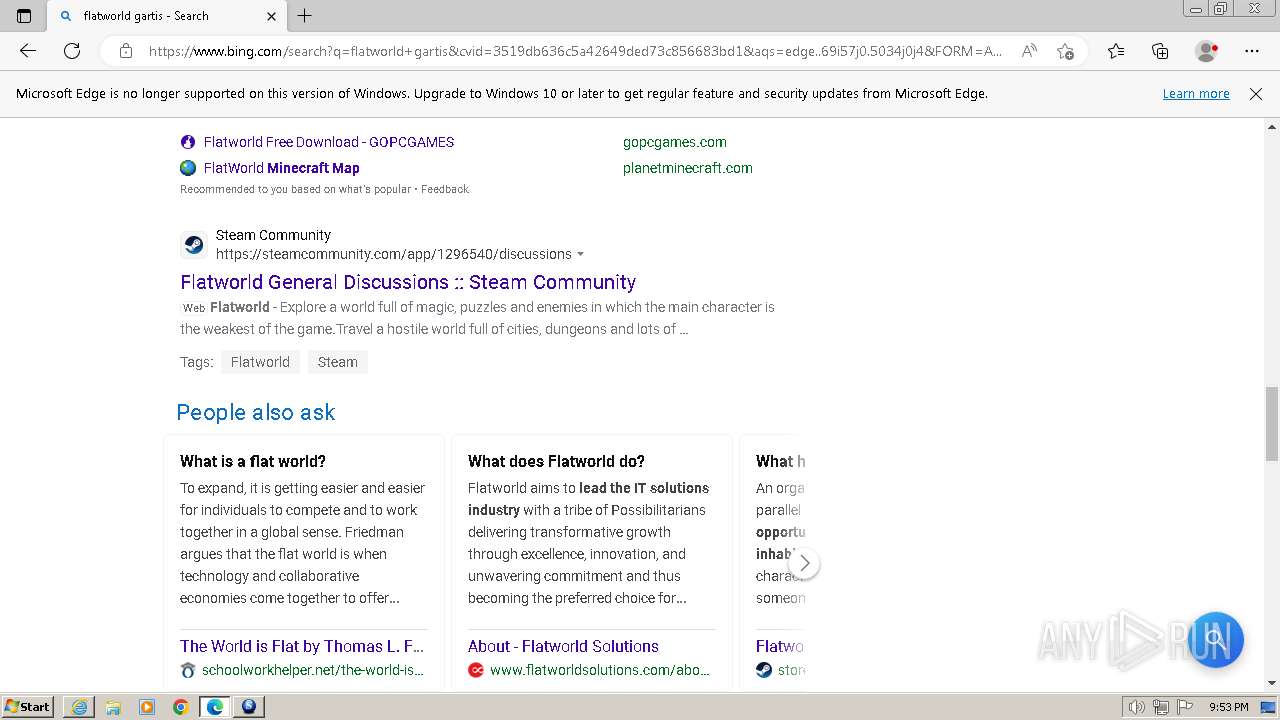
Task: Click the Action Center flag tray icon
Action: 1184,707
